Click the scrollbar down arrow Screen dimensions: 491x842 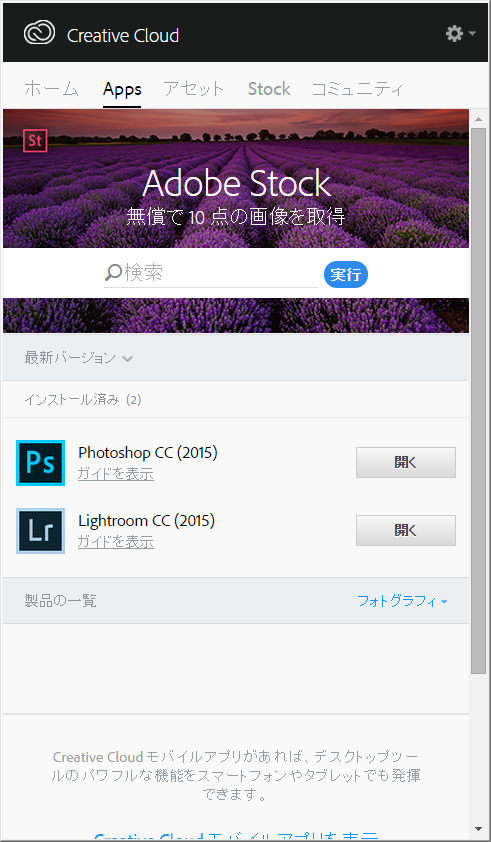coord(479,830)
